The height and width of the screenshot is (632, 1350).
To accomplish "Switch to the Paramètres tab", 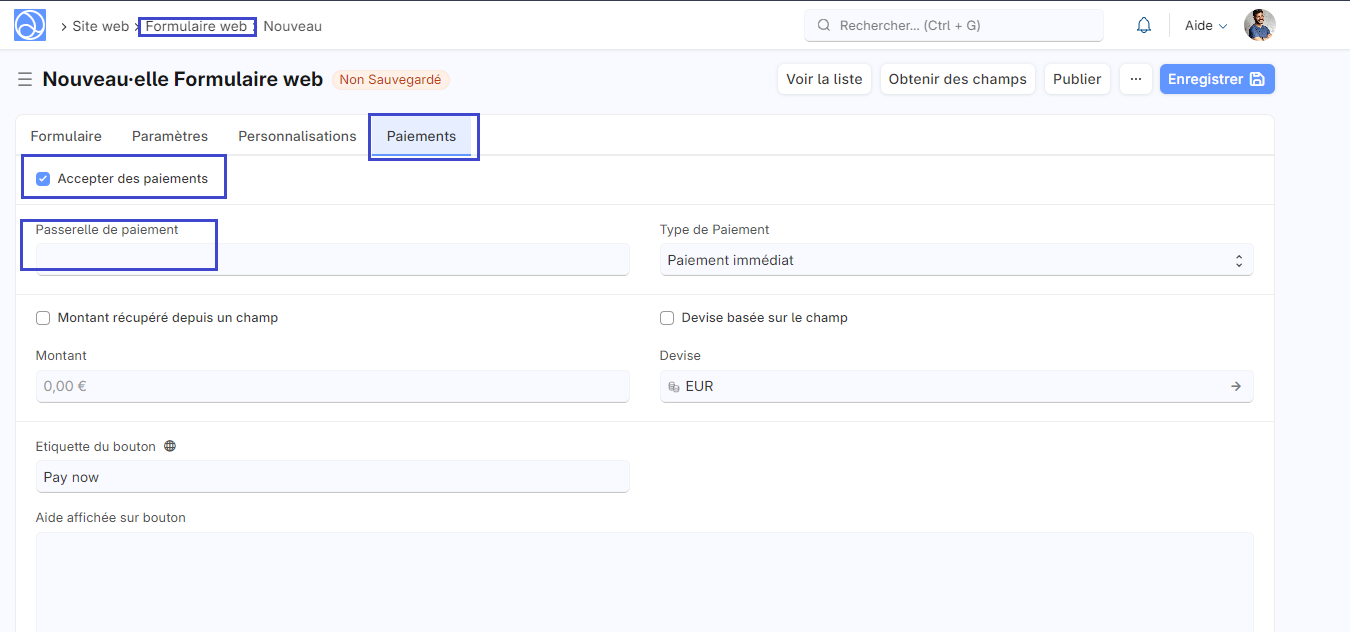I will [170, 136].
